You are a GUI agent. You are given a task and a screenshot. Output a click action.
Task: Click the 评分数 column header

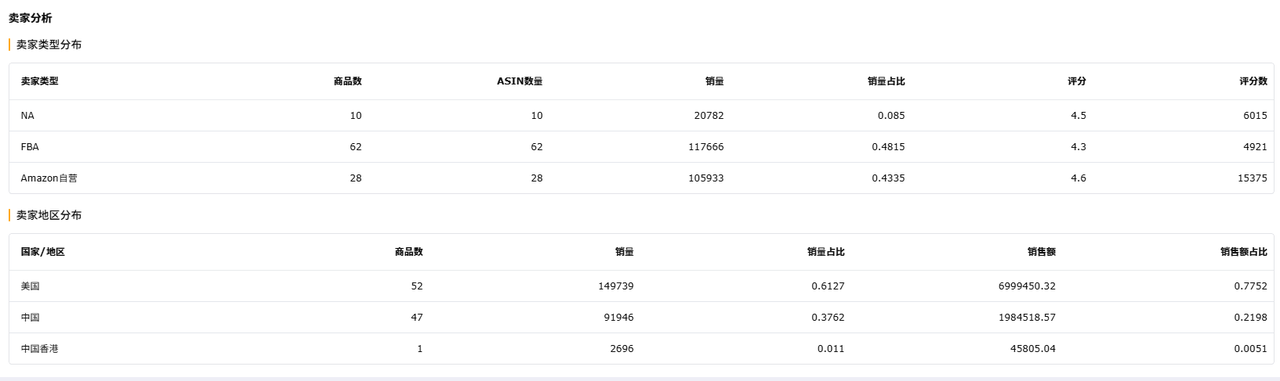click(x=1253, y=81)
